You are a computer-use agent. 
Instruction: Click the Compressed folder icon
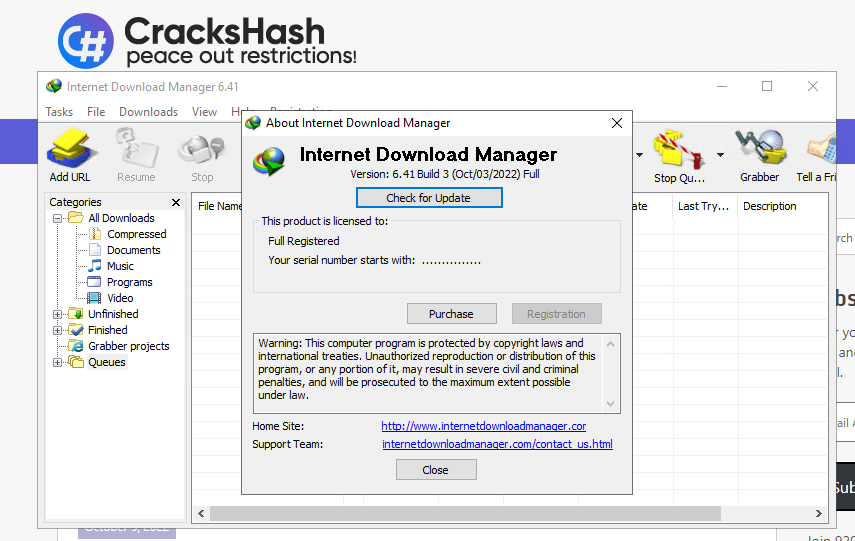coord(95,234)
